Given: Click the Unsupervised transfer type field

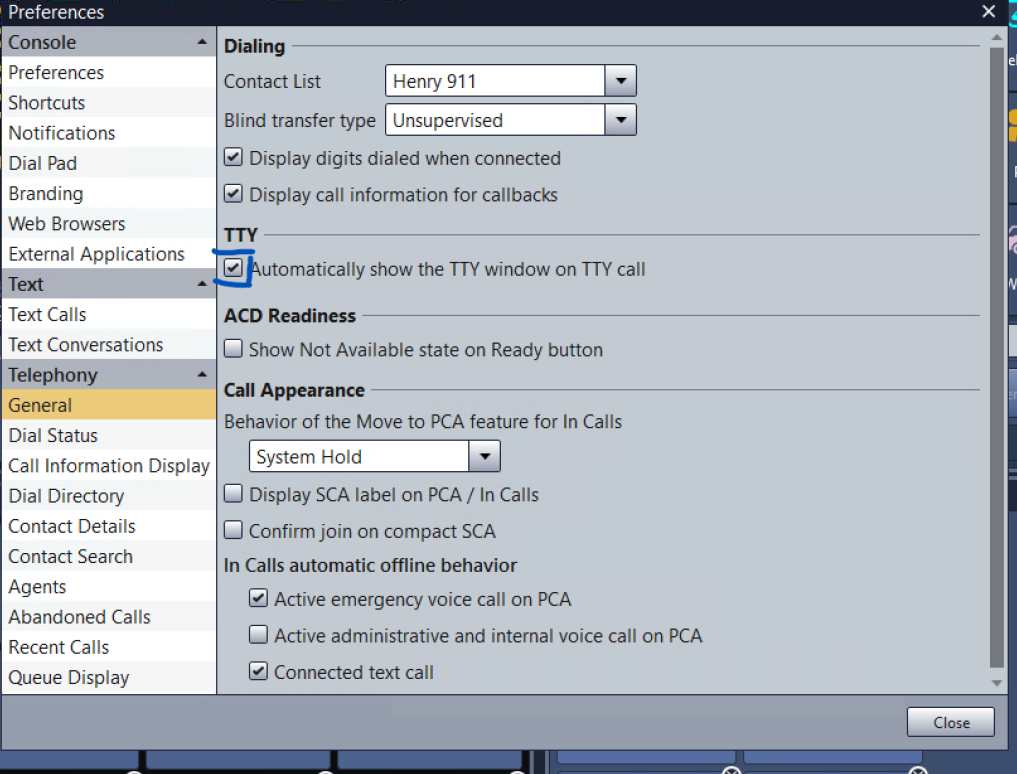Looking at the screenshot, I should (x=496, y=120).
